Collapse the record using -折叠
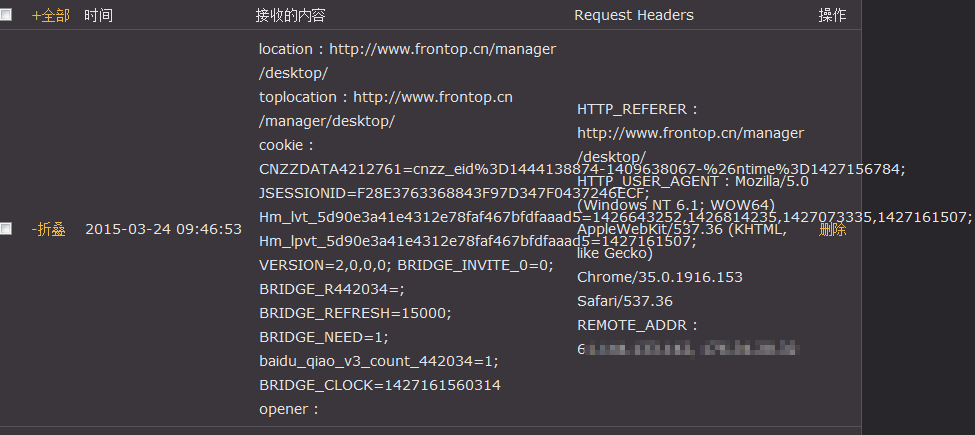This screenshot has width=975, height=435. coord(49,229)
